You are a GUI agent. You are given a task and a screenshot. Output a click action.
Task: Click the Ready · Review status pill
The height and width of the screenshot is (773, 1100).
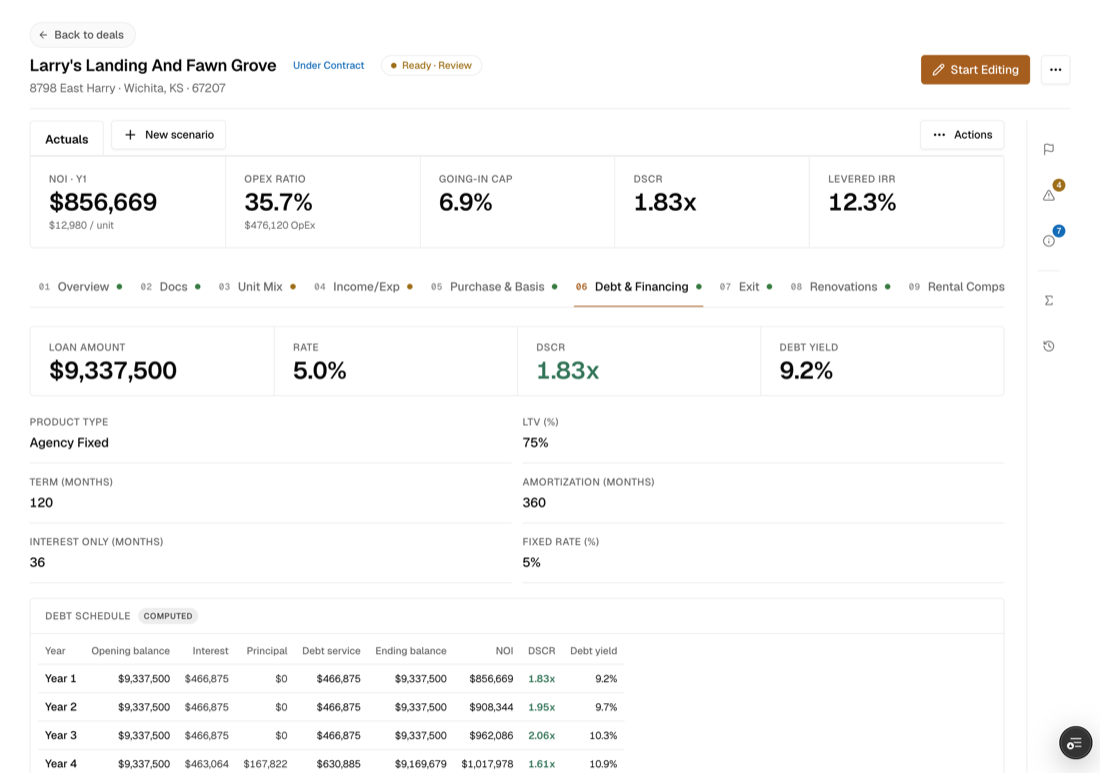pos(431,65)
